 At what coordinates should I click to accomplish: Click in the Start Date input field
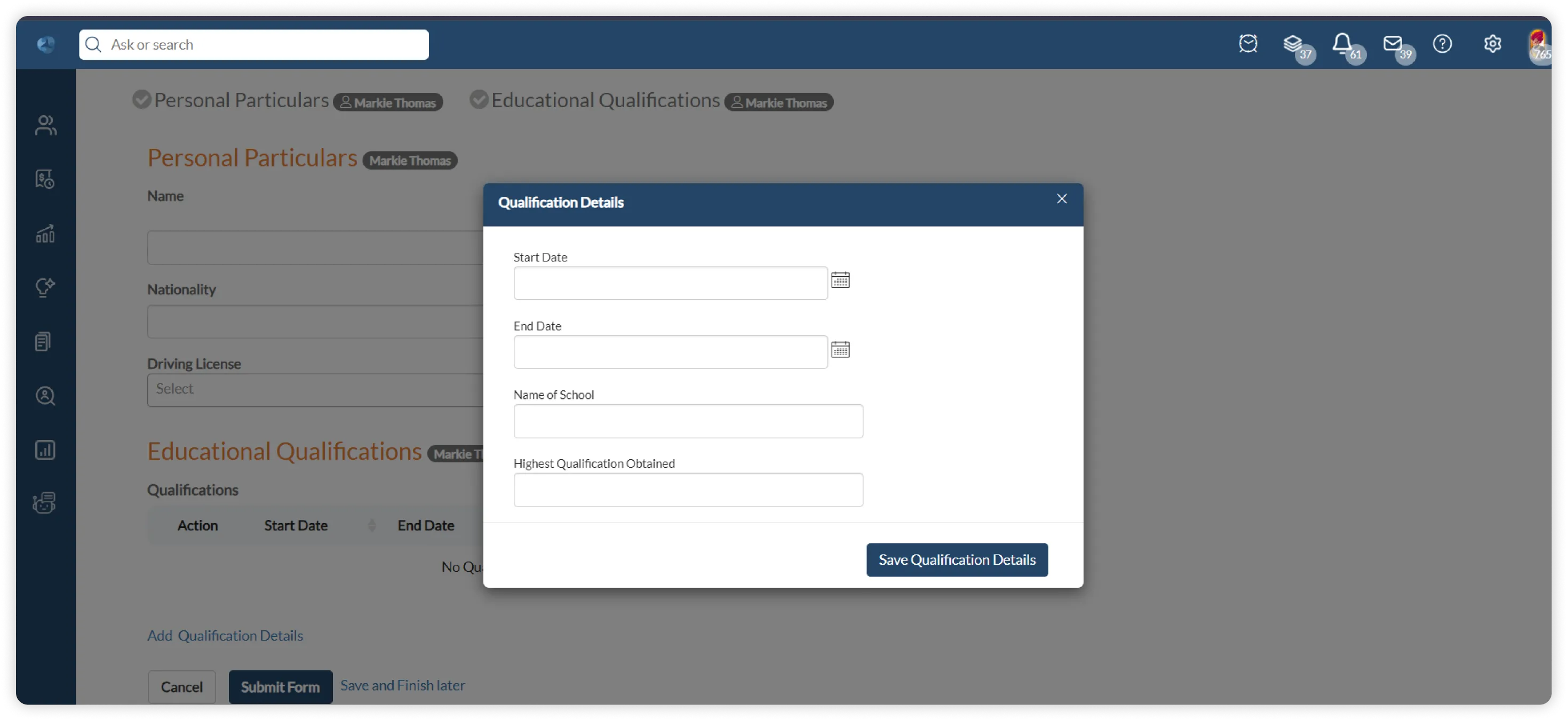[670, 284]
